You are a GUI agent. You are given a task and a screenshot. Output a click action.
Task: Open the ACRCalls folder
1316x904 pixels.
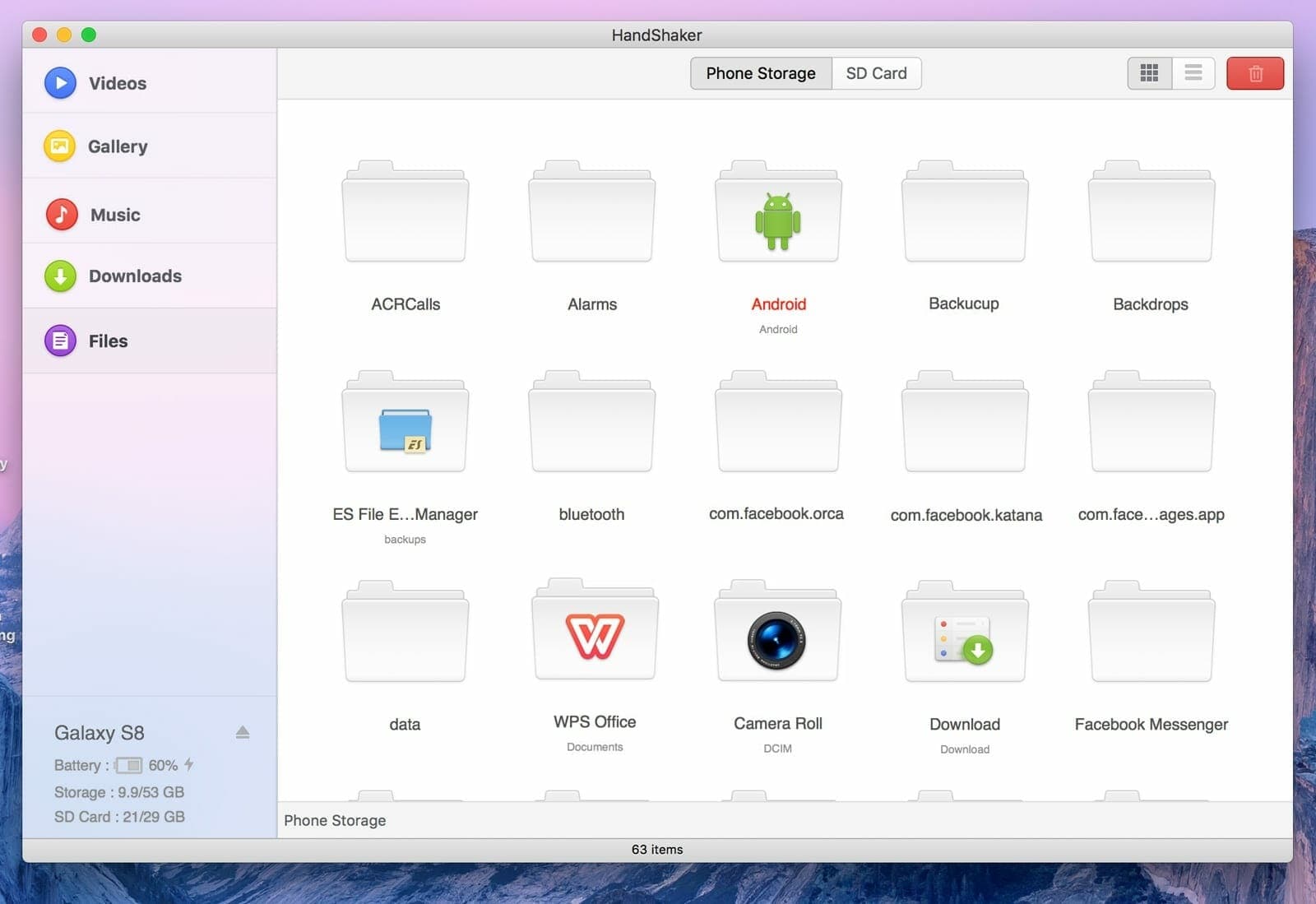coord(405,212)
